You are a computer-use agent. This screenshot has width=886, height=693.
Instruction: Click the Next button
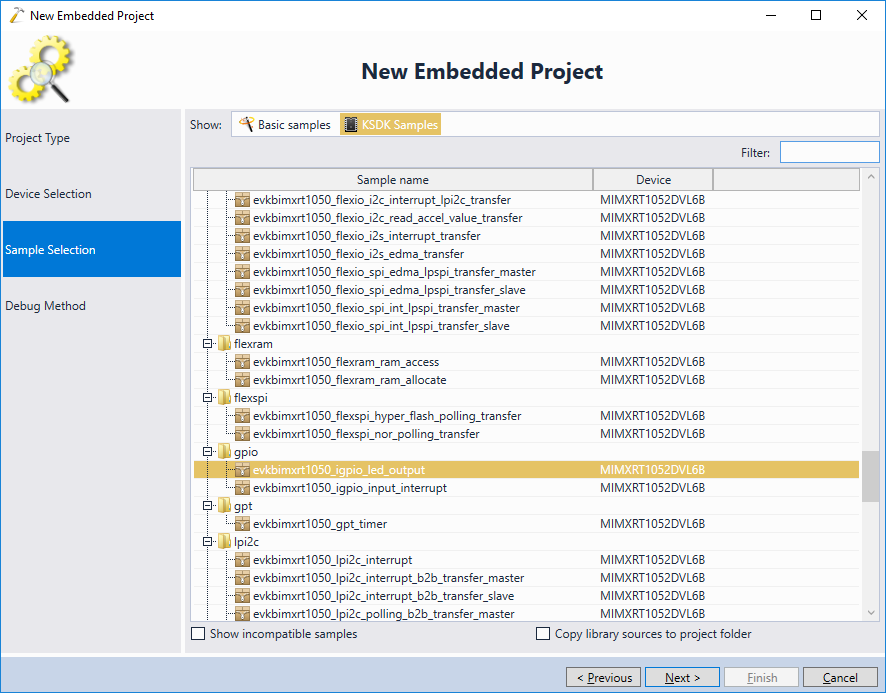[682, 677]
